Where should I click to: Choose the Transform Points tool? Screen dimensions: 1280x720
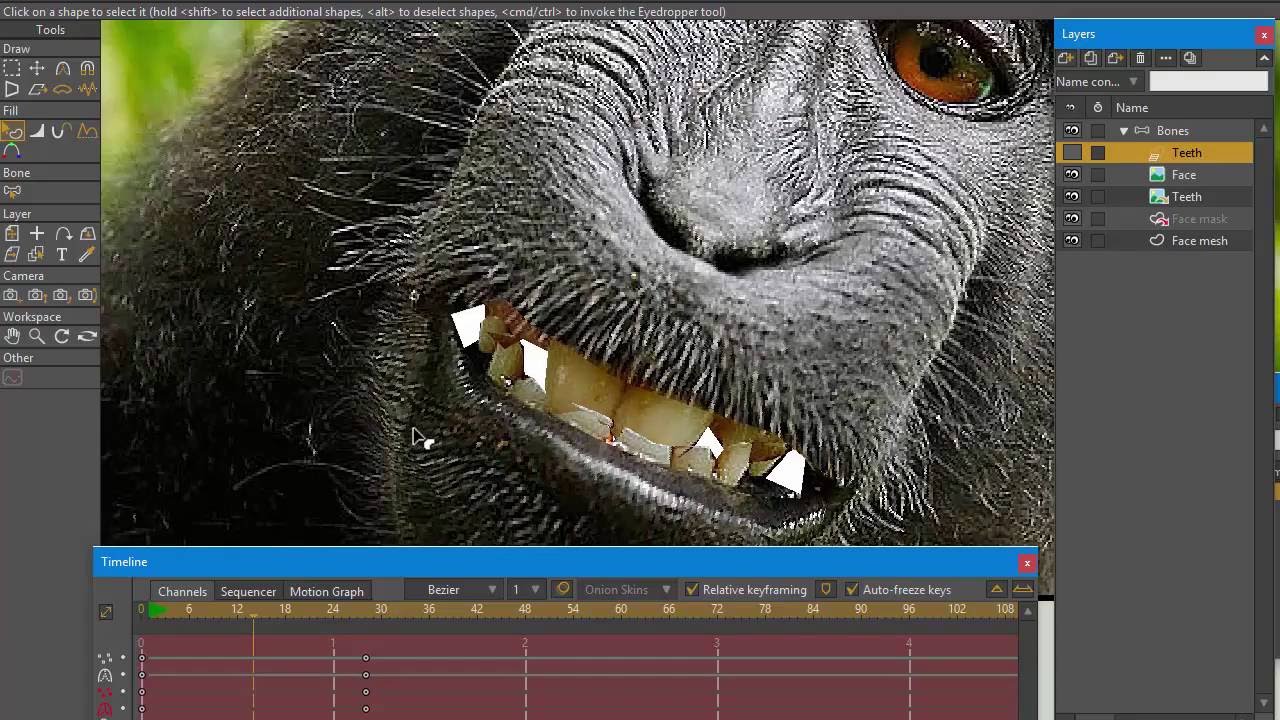click(x=37, y=68)
